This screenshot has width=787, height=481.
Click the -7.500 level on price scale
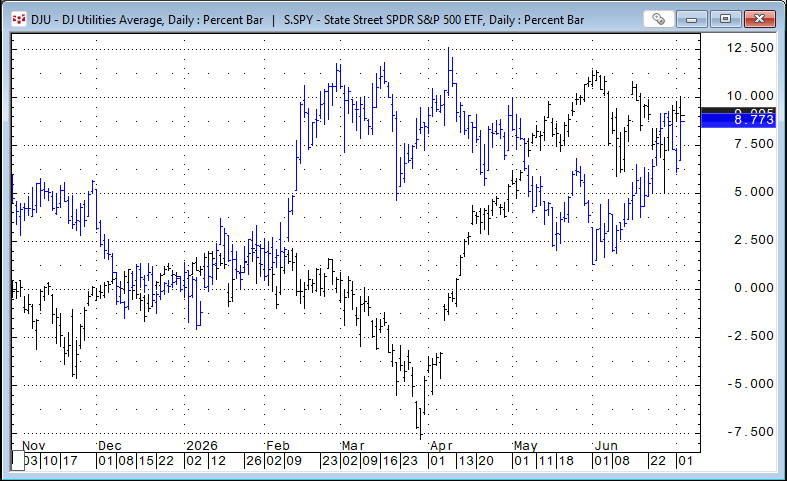750,432
